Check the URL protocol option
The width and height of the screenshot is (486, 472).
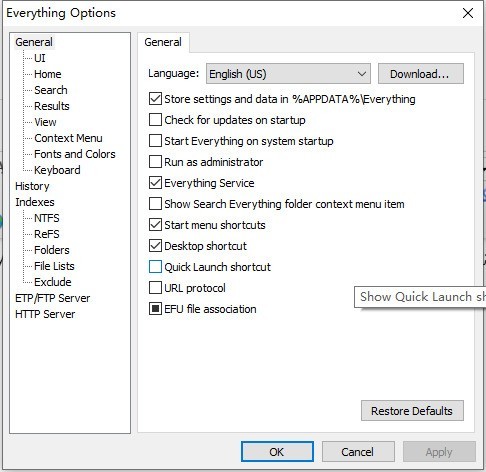[155, 288]
